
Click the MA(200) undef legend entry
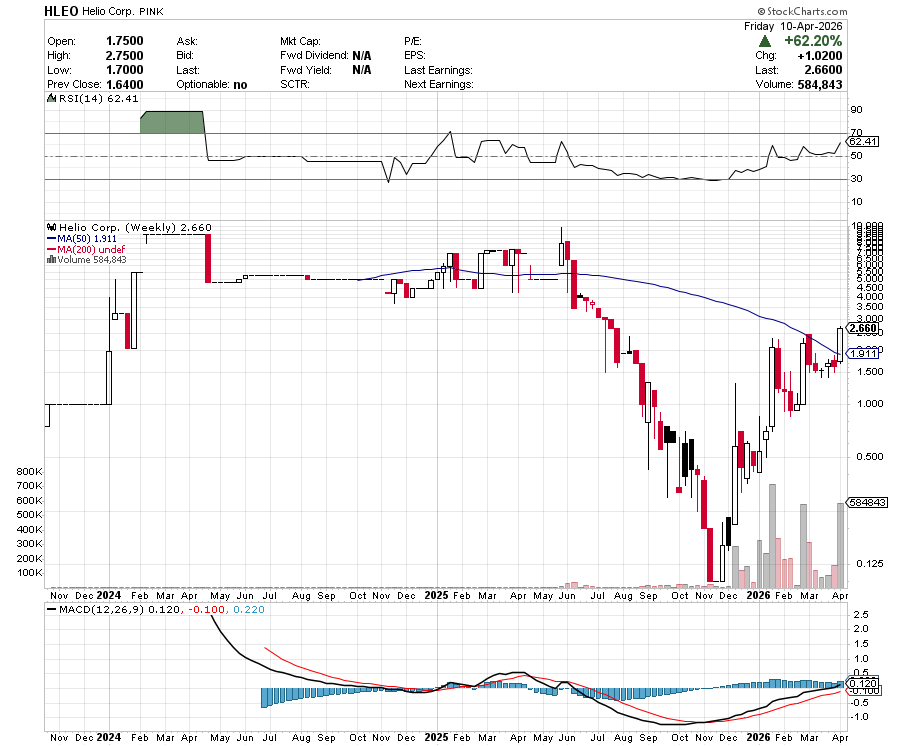click(91, 250)
